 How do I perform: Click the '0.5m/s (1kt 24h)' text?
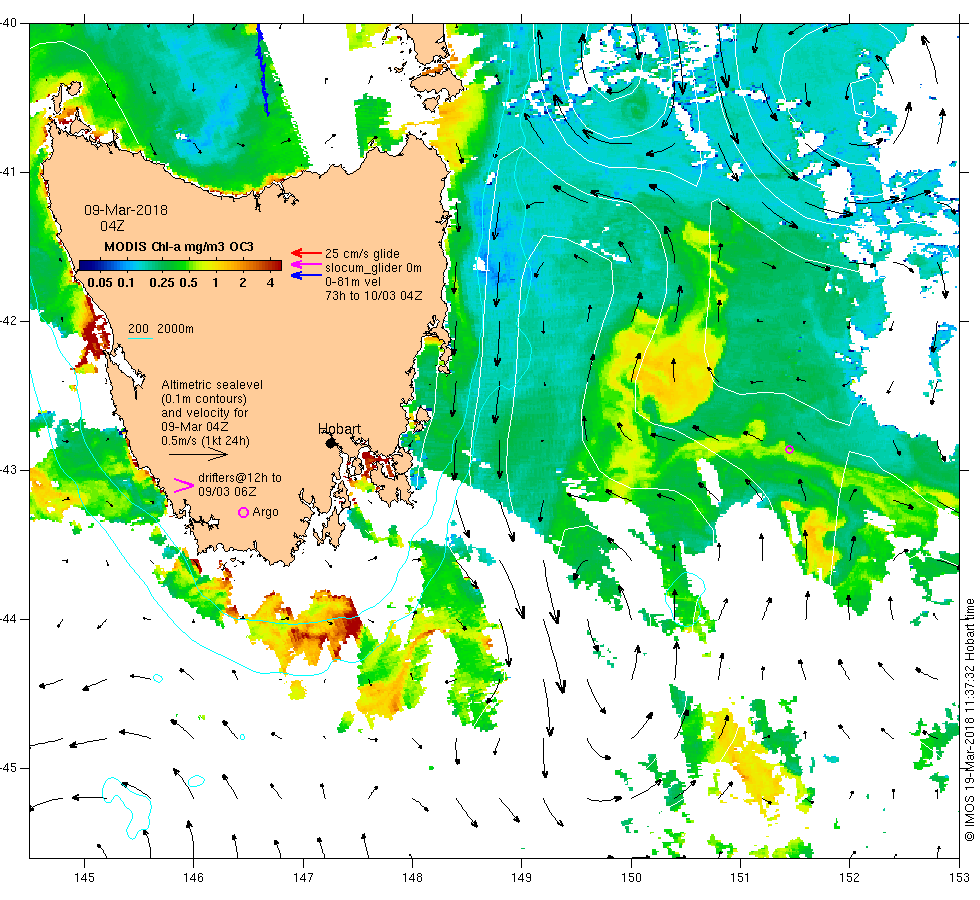pos(206,441)
